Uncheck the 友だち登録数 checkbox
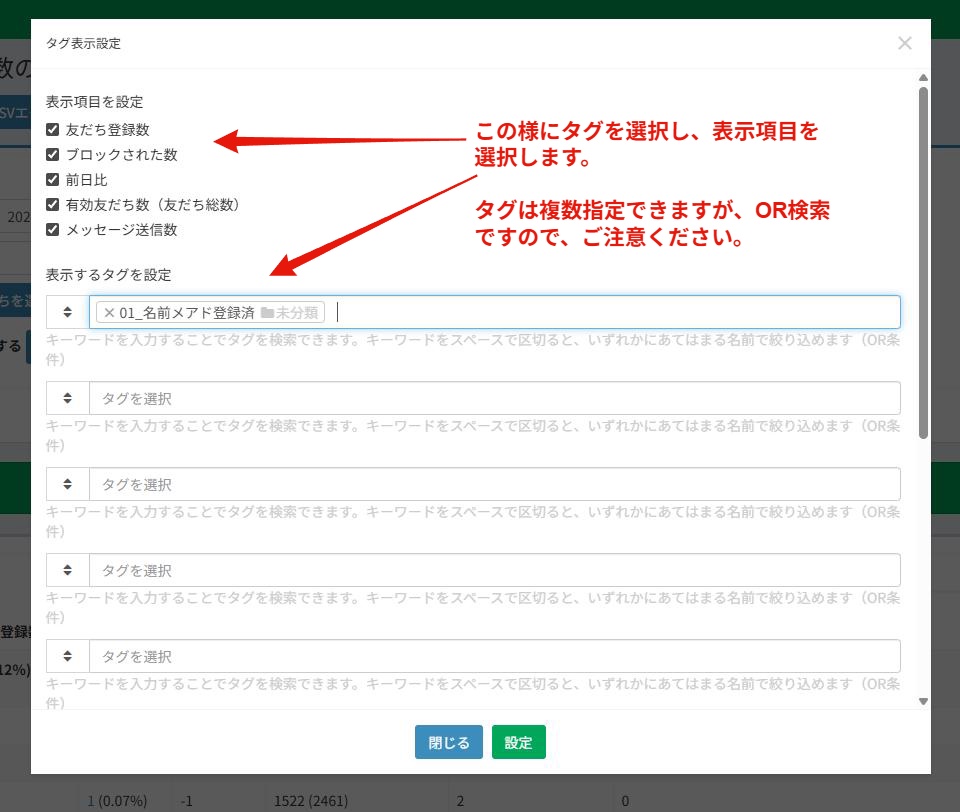This screenshot has height=812, width=960. point(53,130)
